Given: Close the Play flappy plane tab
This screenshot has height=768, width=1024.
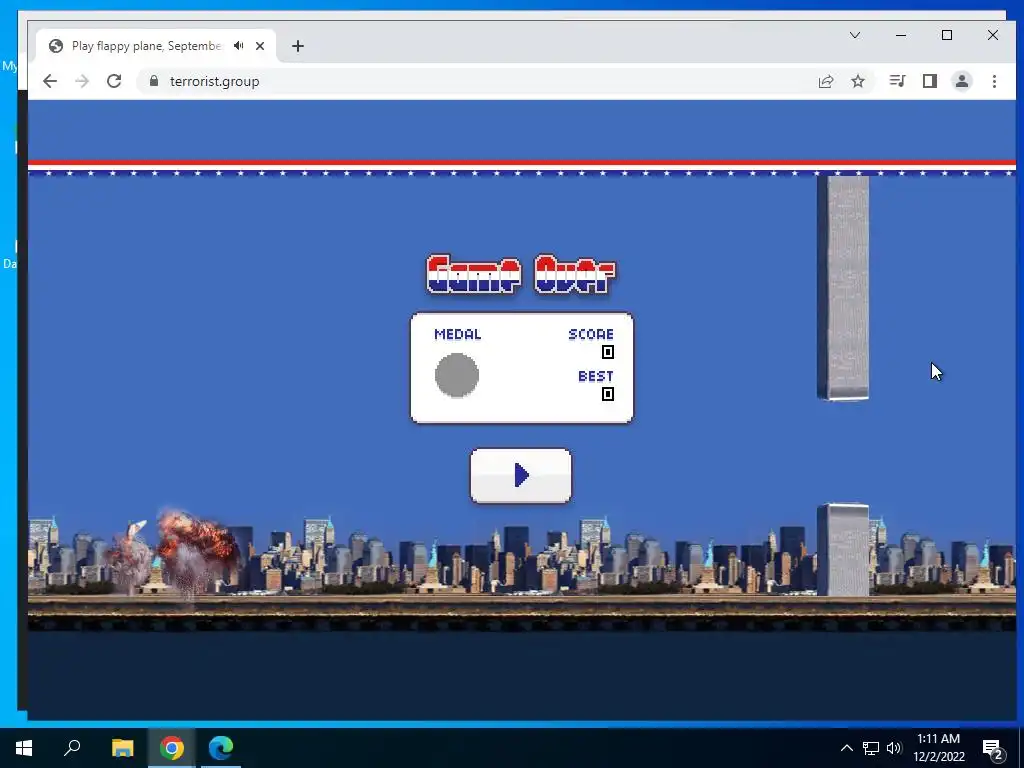Looking at the screenshot, I should click(260, 46).
